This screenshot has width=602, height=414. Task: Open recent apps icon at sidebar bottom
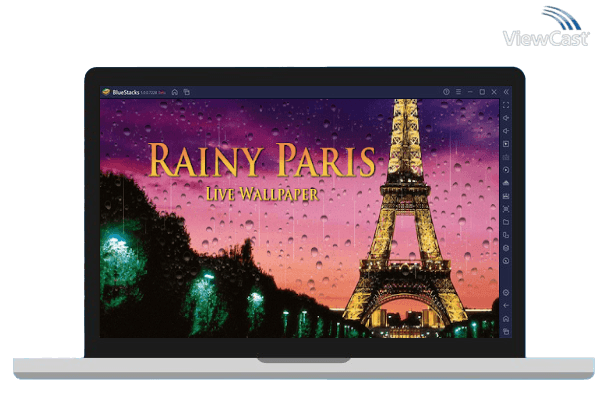pyautogui.click(x=506, y=331)
